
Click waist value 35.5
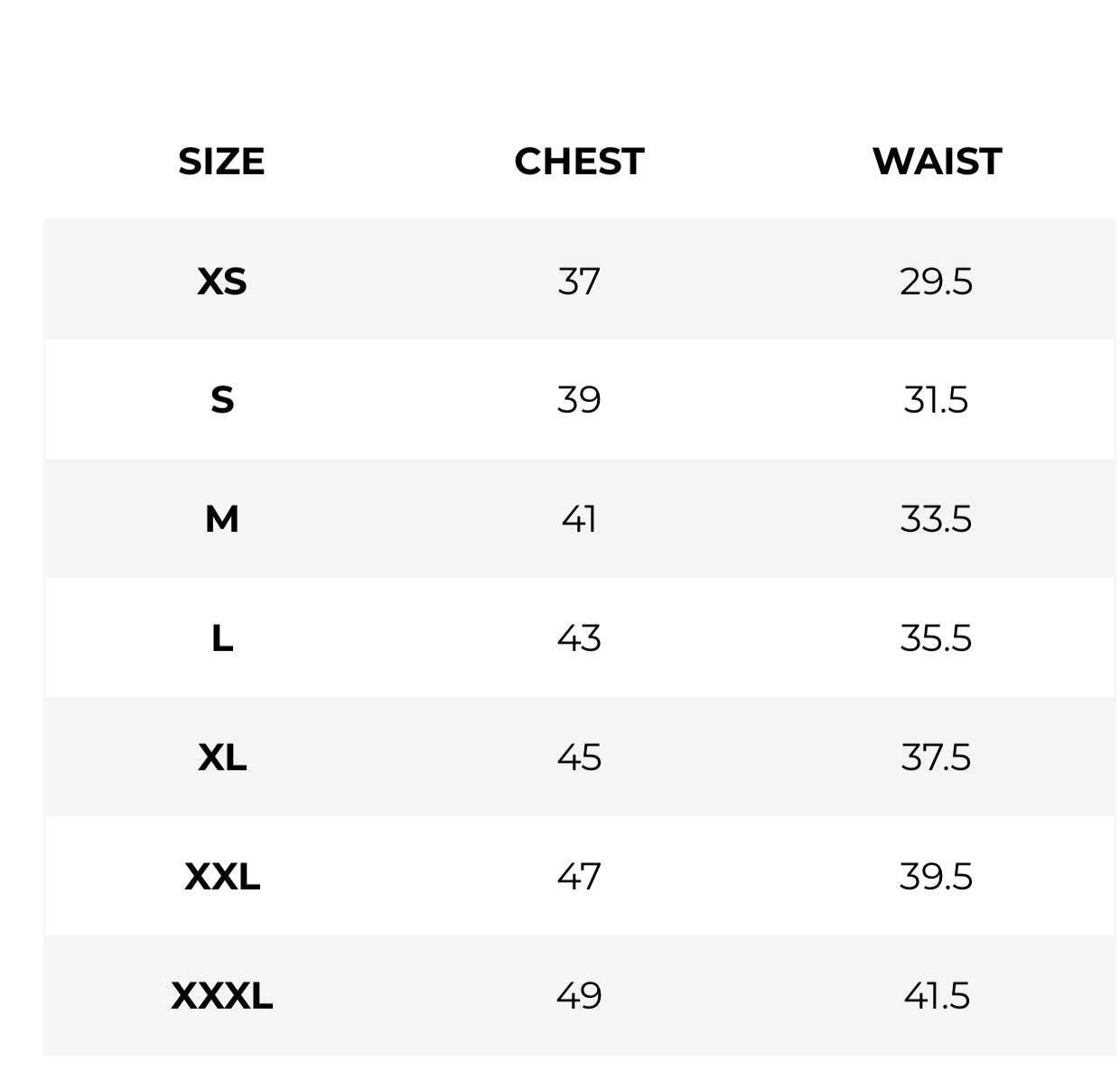(937, 638)
